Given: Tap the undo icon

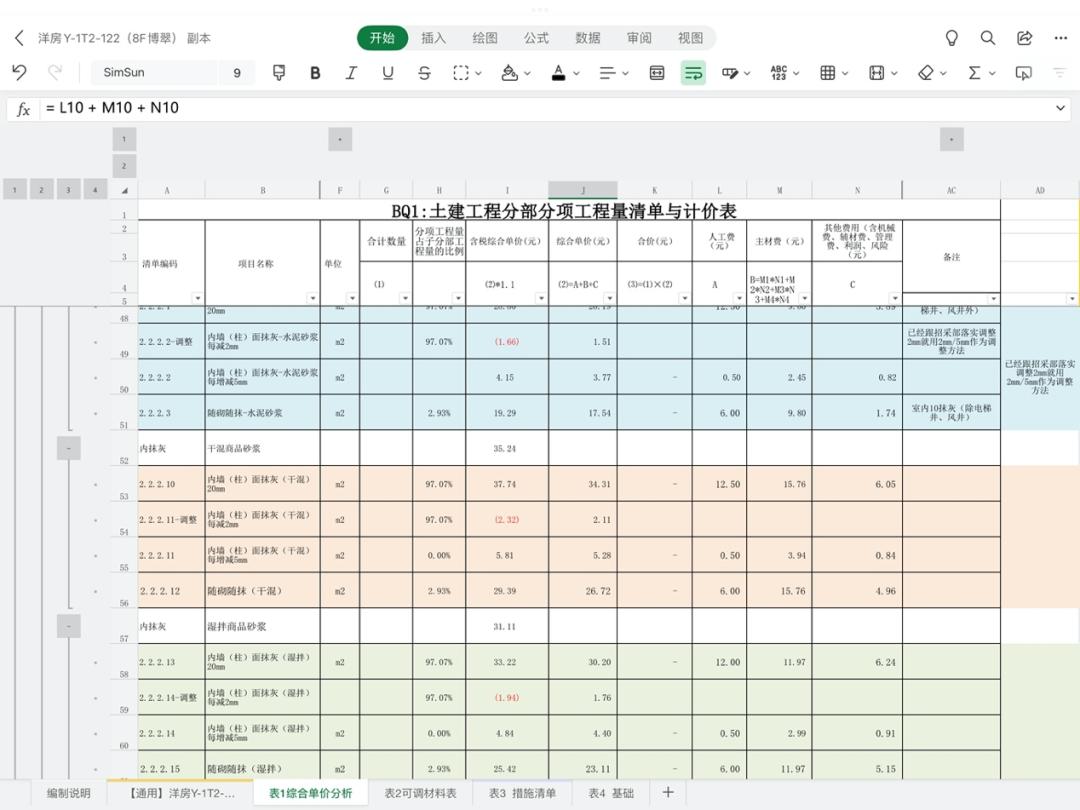Looking at the screenshot, I should [x=18, y=72].
